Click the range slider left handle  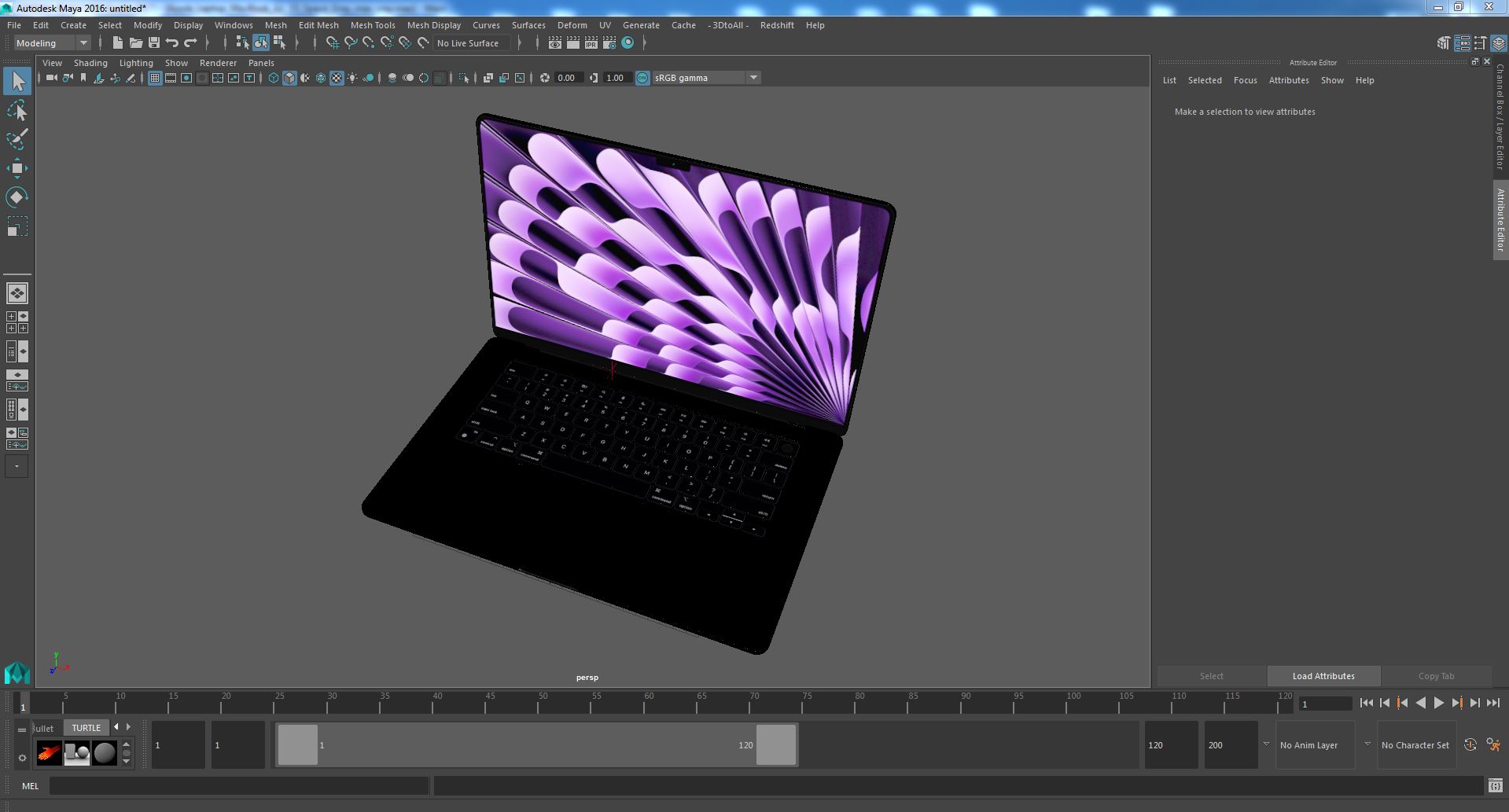[x=298, y=744]
